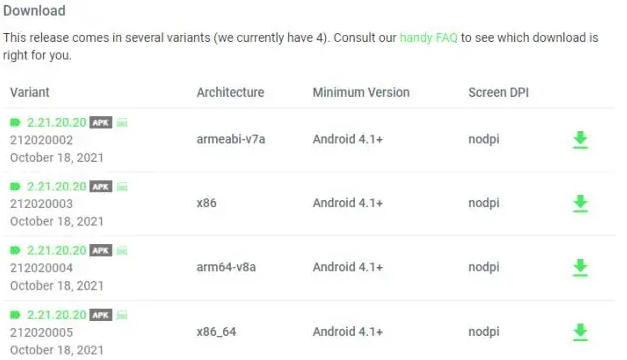
Task: Open 2.21.20.20 link for arm64-v8a variant
Action: click(x=56, y=250)
